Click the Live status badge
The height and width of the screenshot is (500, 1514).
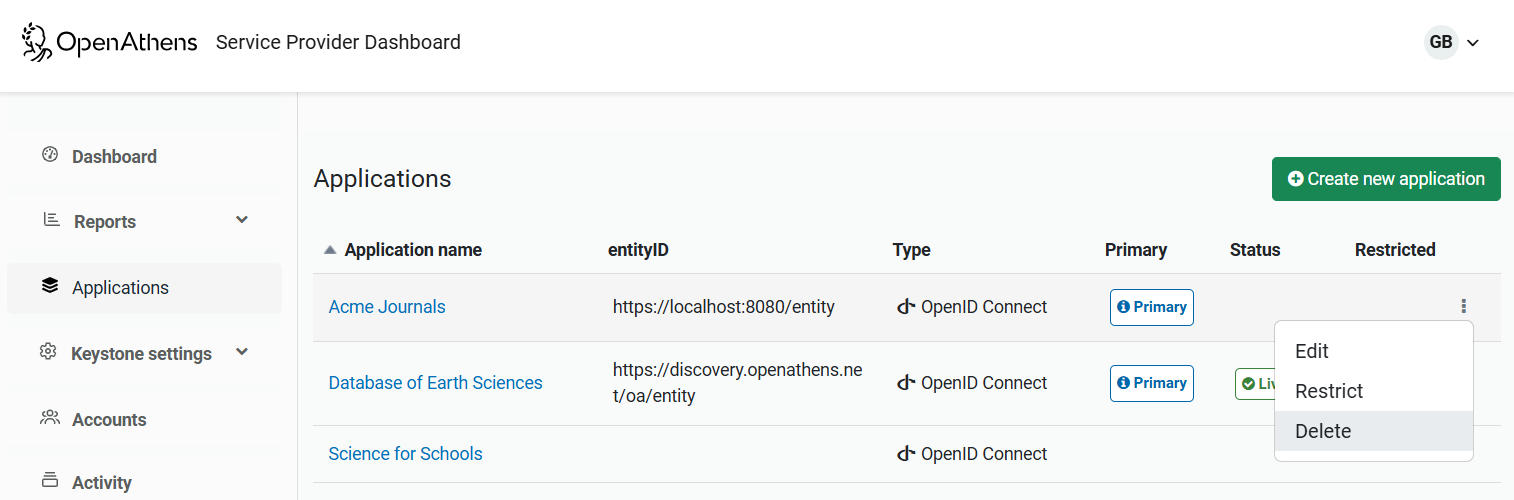1256,383
